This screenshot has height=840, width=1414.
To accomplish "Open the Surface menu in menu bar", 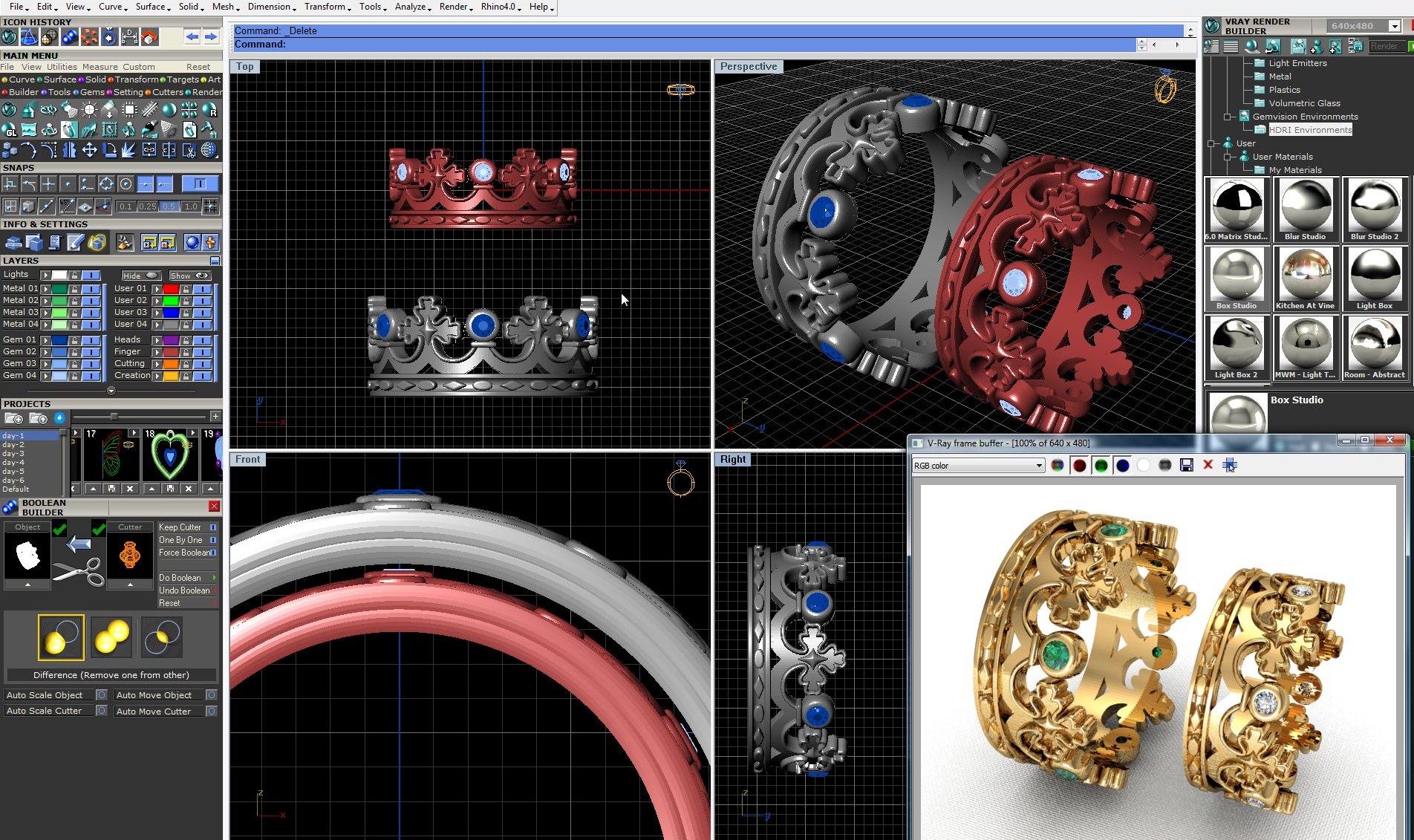I will point(153,7).
